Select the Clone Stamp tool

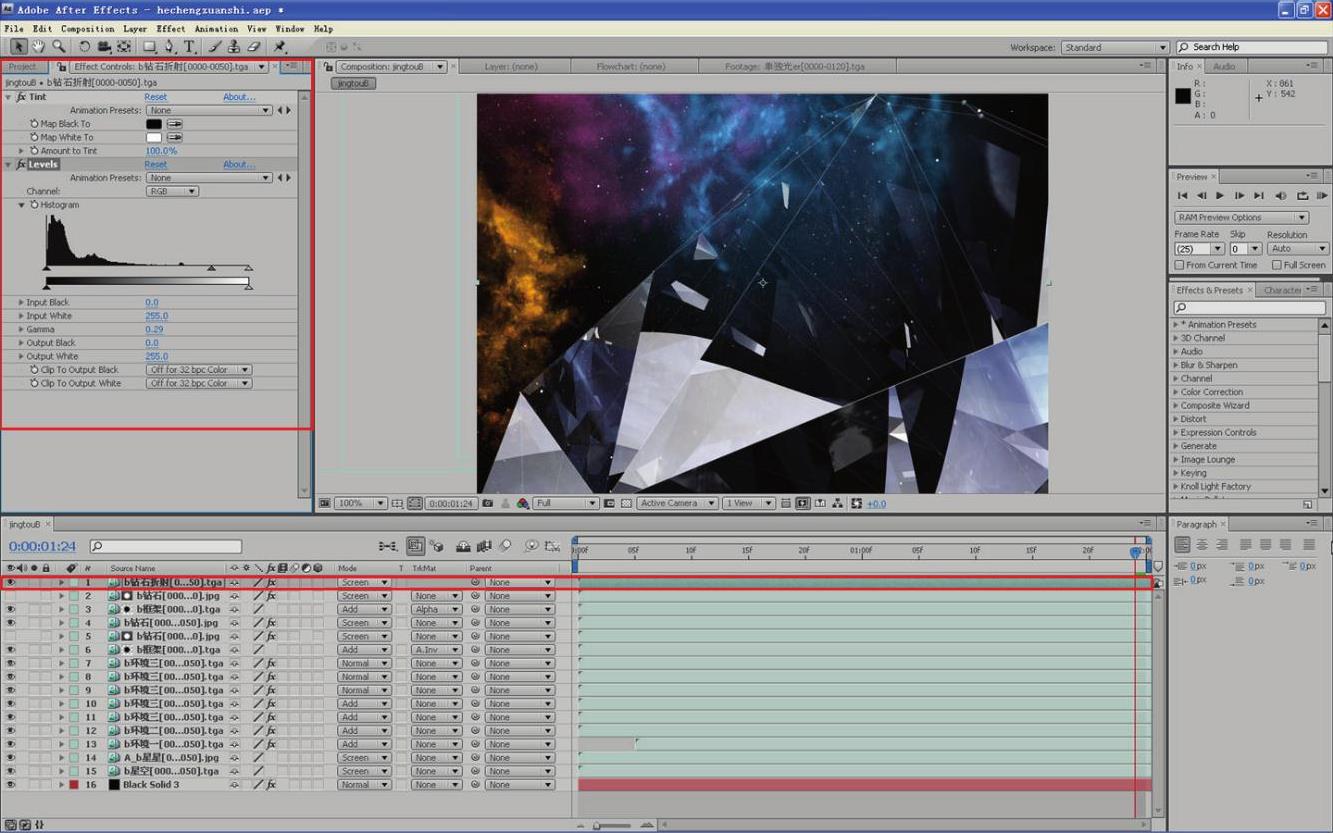point(233,47)
